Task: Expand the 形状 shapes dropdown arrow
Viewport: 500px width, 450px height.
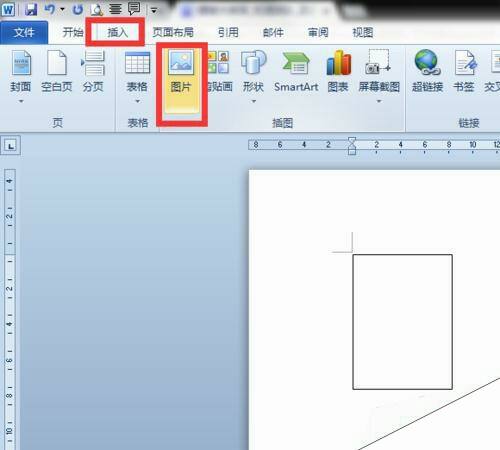Action: pos(254,101)
